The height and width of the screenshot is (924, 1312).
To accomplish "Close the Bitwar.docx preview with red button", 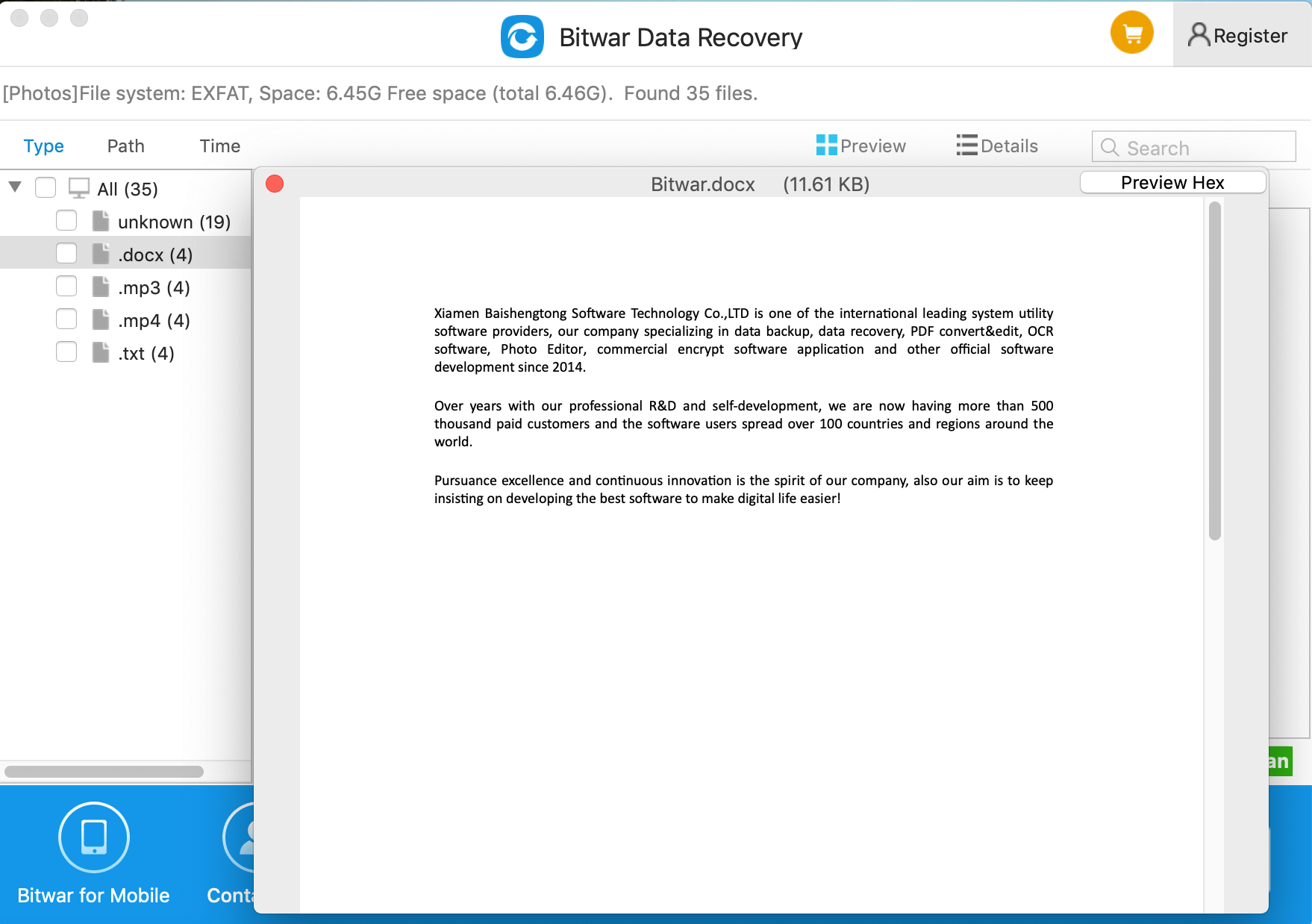I will 275,184.
